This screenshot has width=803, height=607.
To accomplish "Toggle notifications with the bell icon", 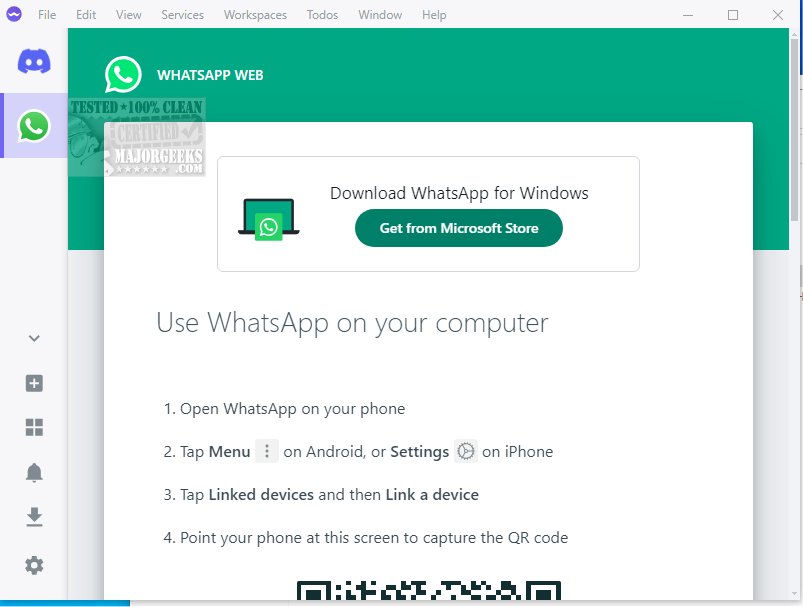I will coord(34,472).
